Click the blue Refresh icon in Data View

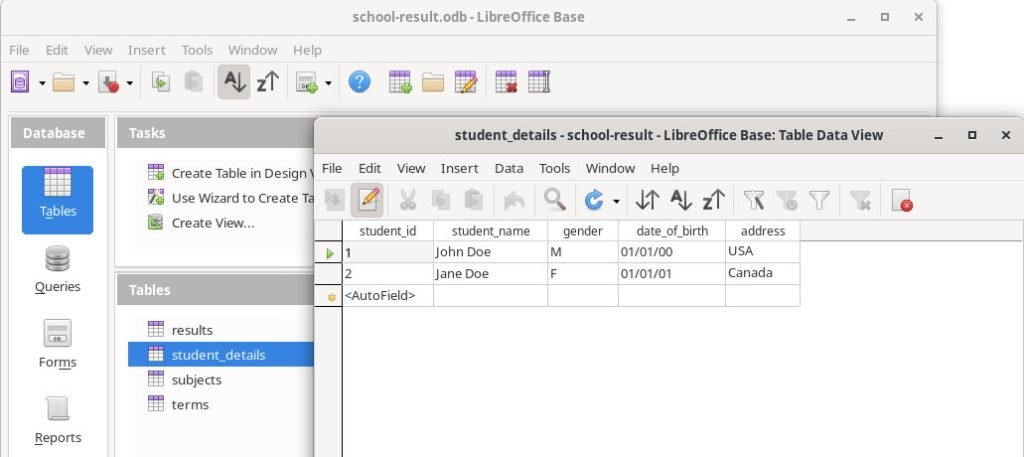594,200
